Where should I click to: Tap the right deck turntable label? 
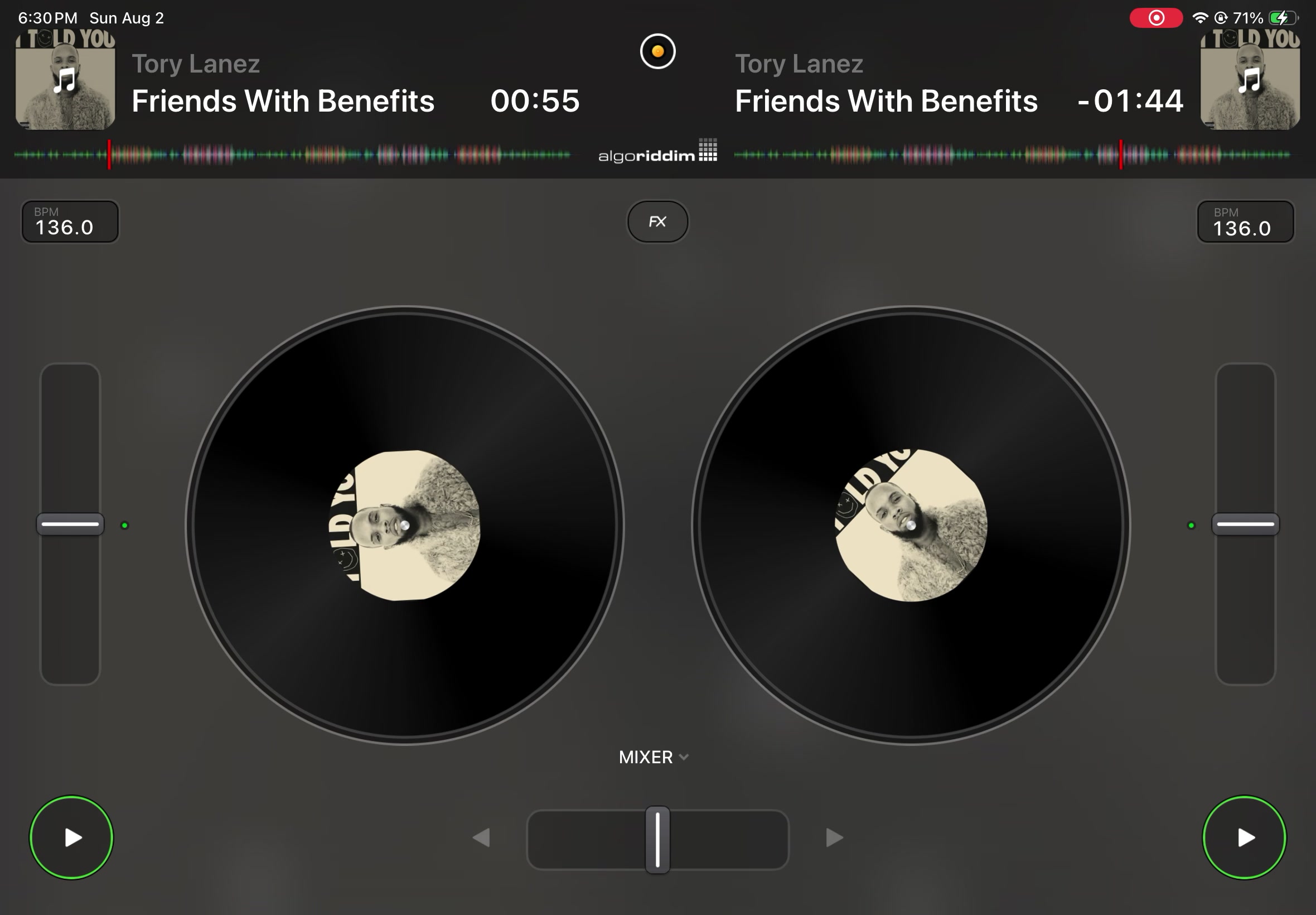coord(911,525)
